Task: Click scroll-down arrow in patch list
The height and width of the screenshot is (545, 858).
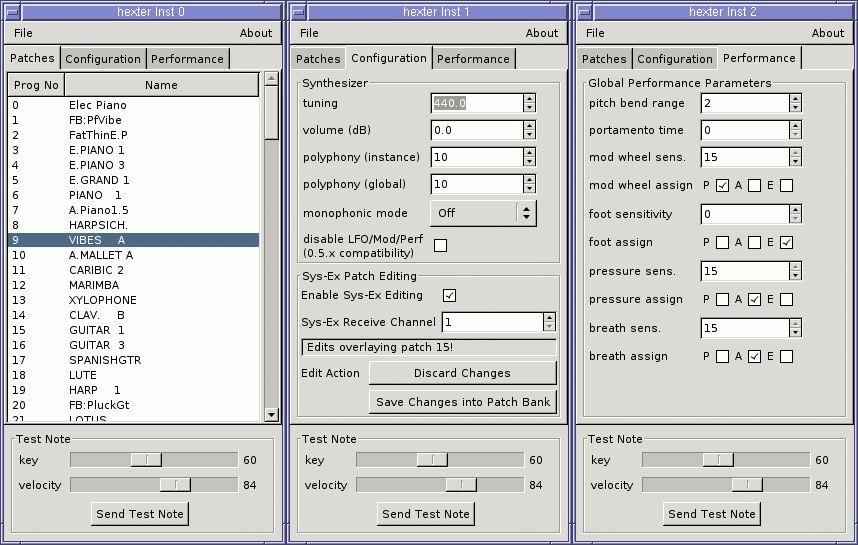Action: click(x=271, y=414)
